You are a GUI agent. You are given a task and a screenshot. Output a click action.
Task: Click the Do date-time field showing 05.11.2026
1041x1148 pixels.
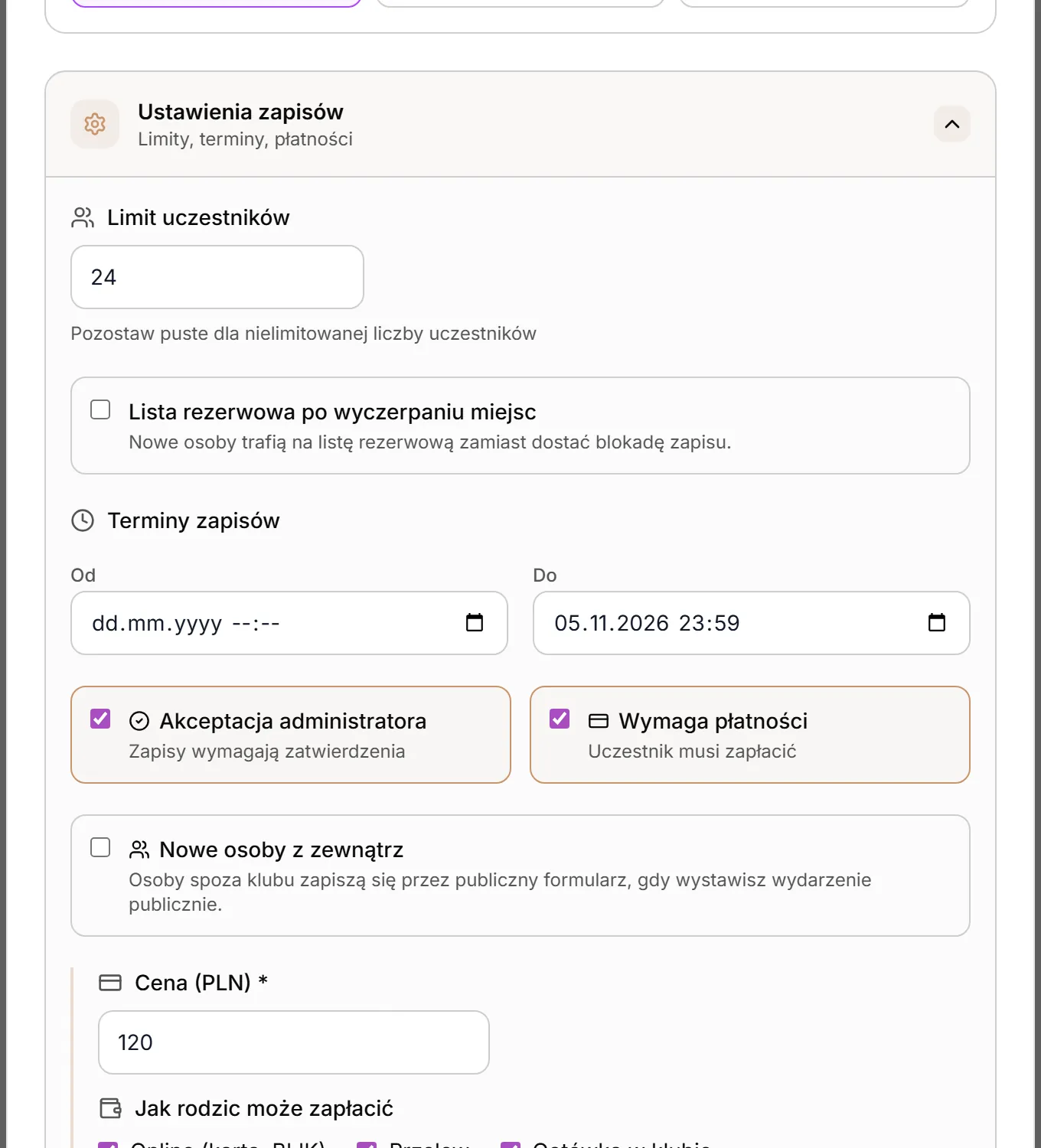(x=752, y=623)
